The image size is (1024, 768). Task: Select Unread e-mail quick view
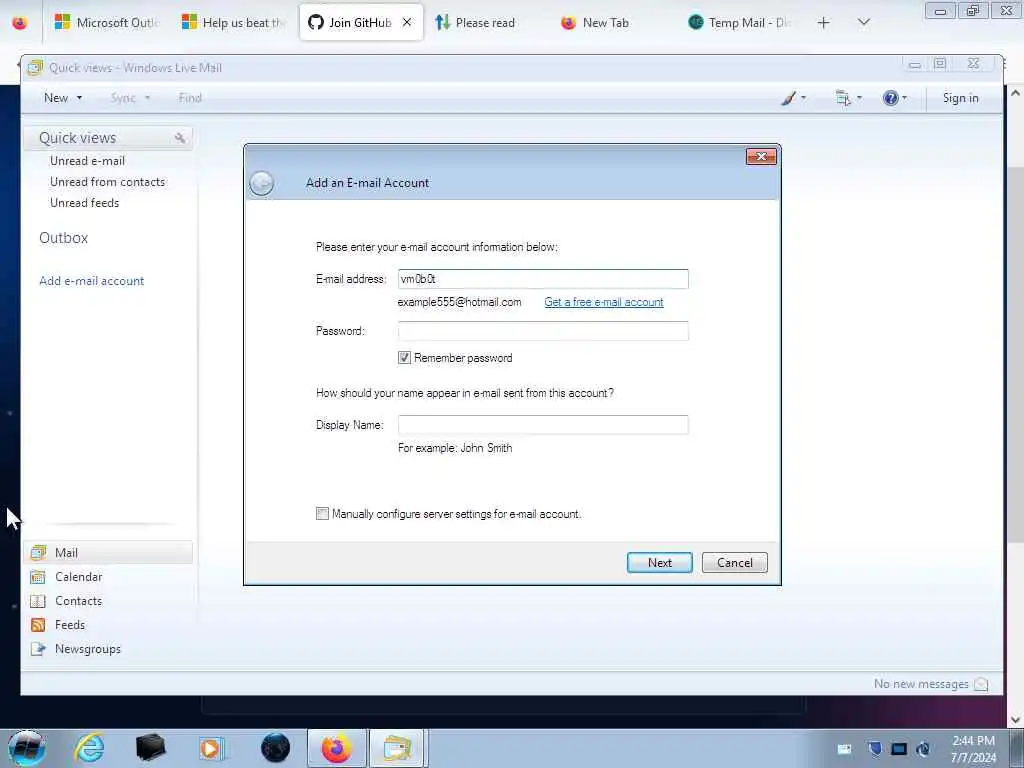coord(88,161)
